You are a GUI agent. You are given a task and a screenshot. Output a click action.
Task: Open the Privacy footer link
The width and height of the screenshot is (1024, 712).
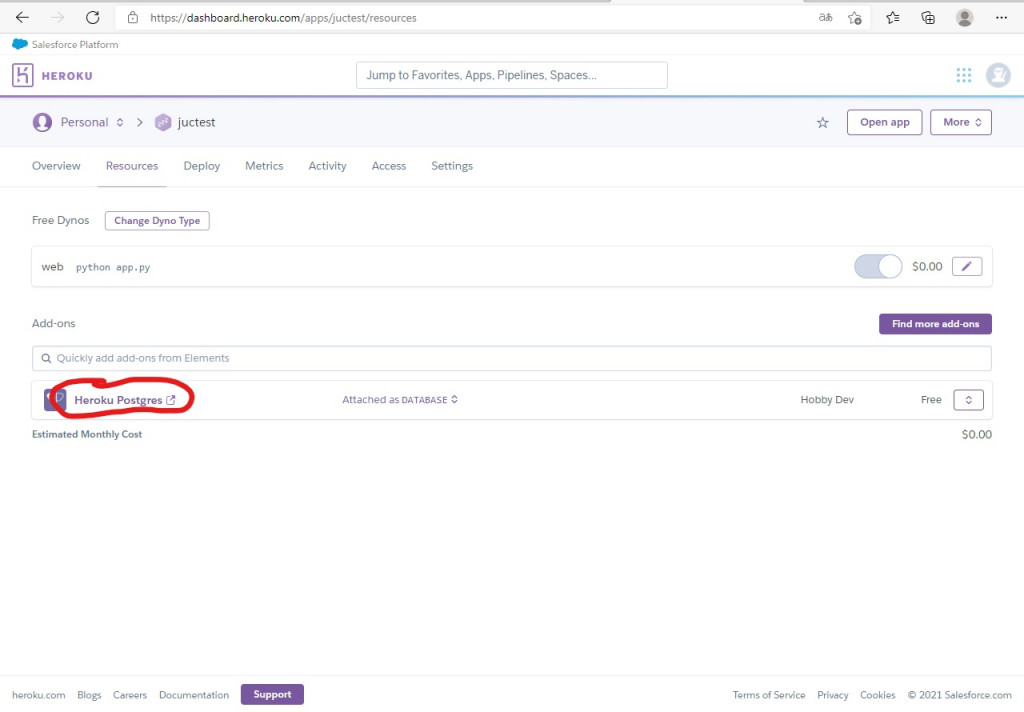833,695
